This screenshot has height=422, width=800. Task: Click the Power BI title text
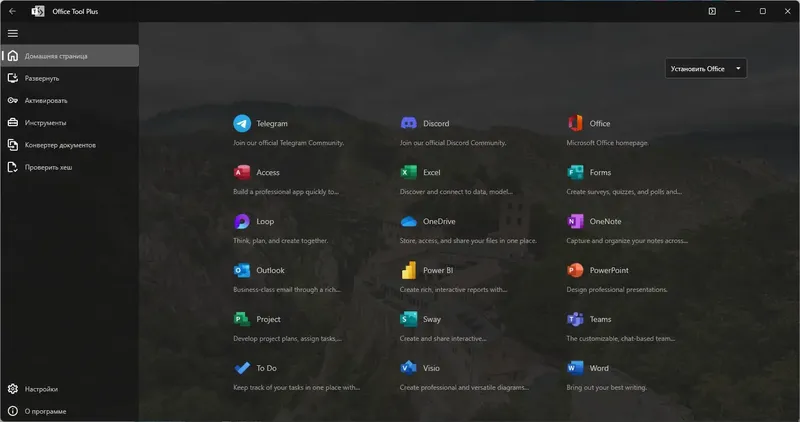(438, 270)
